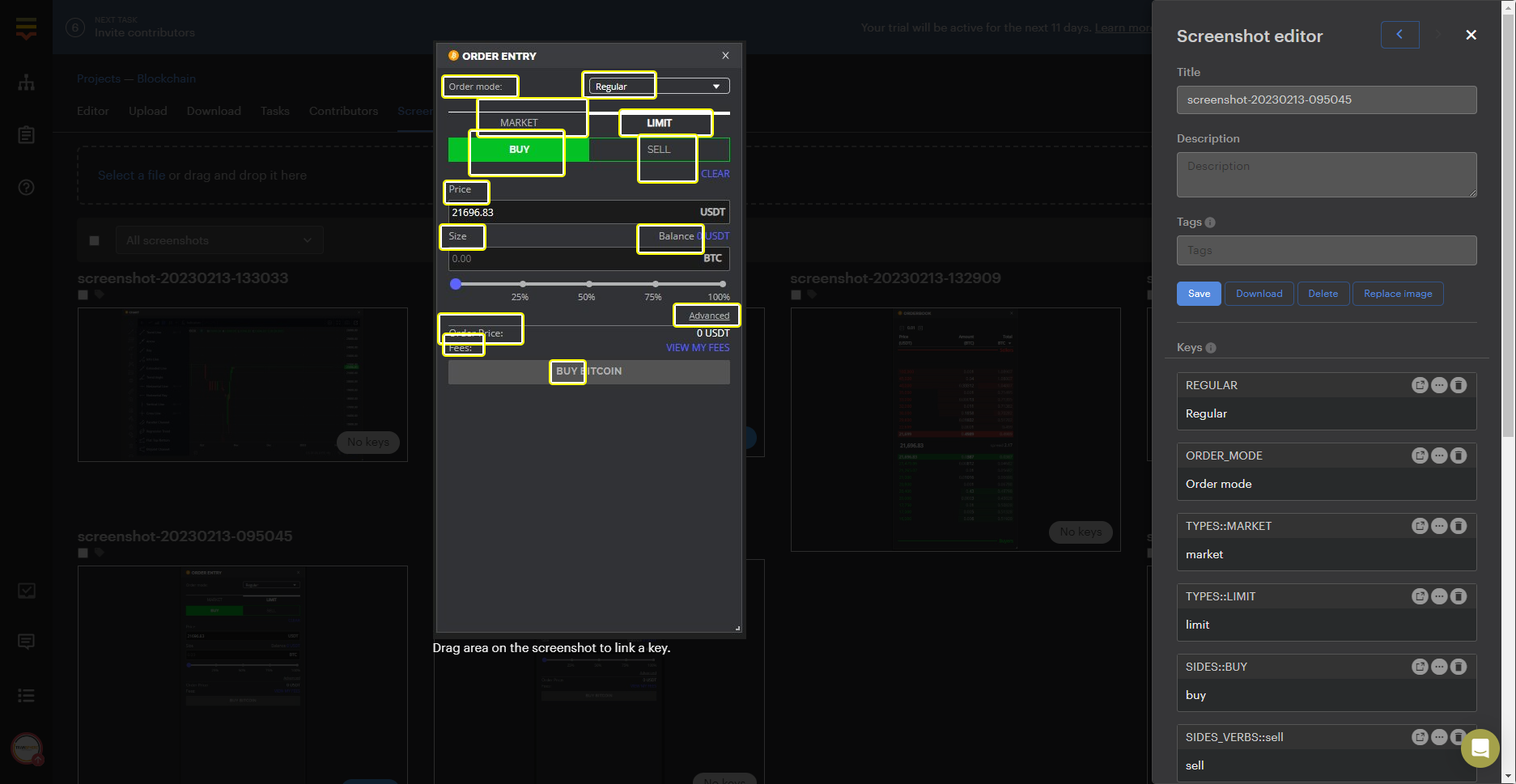This screenshot has height=784, width=1516.
Task: Open the list icon at the sidebar bottom
Action: tap(26, 695)
